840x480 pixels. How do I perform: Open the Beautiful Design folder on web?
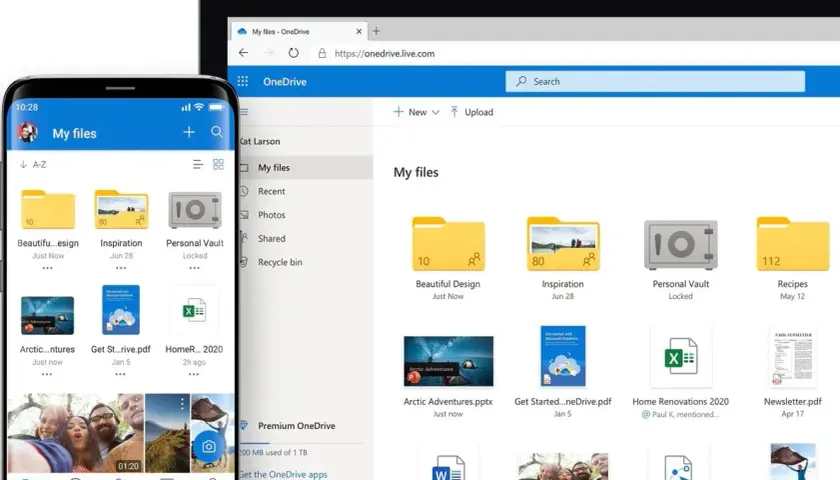(x=448, y=244)
